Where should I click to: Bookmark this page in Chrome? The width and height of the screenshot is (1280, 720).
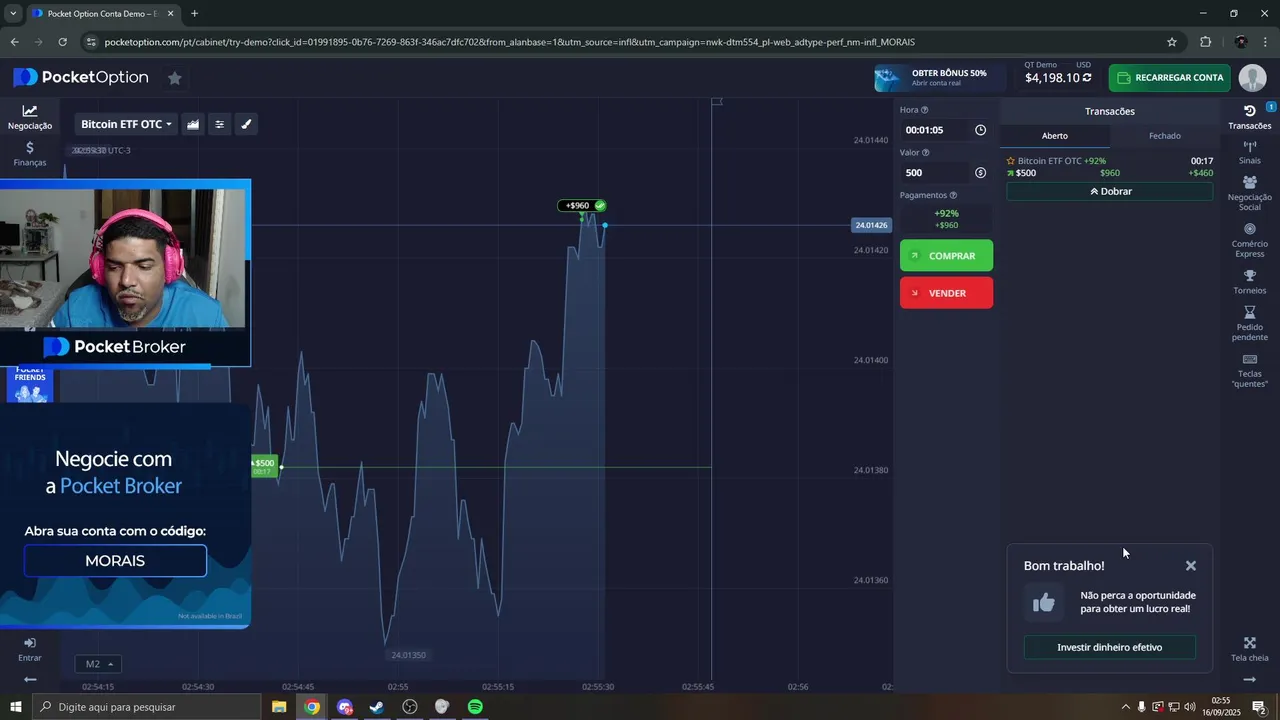pyautogui.click(x=1172, y=42)
